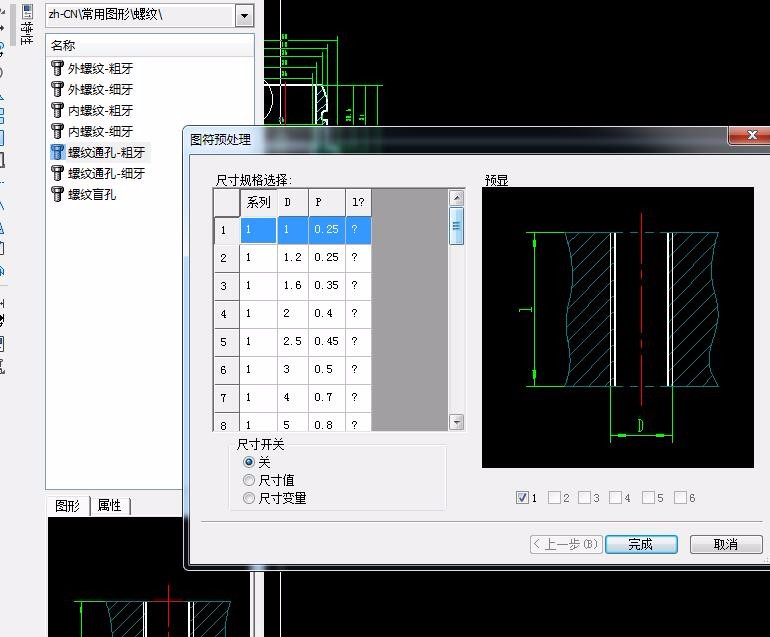Close the 图符预处理 dialog
The height and width of the screenshot is (637, 770).
(751, 135)
